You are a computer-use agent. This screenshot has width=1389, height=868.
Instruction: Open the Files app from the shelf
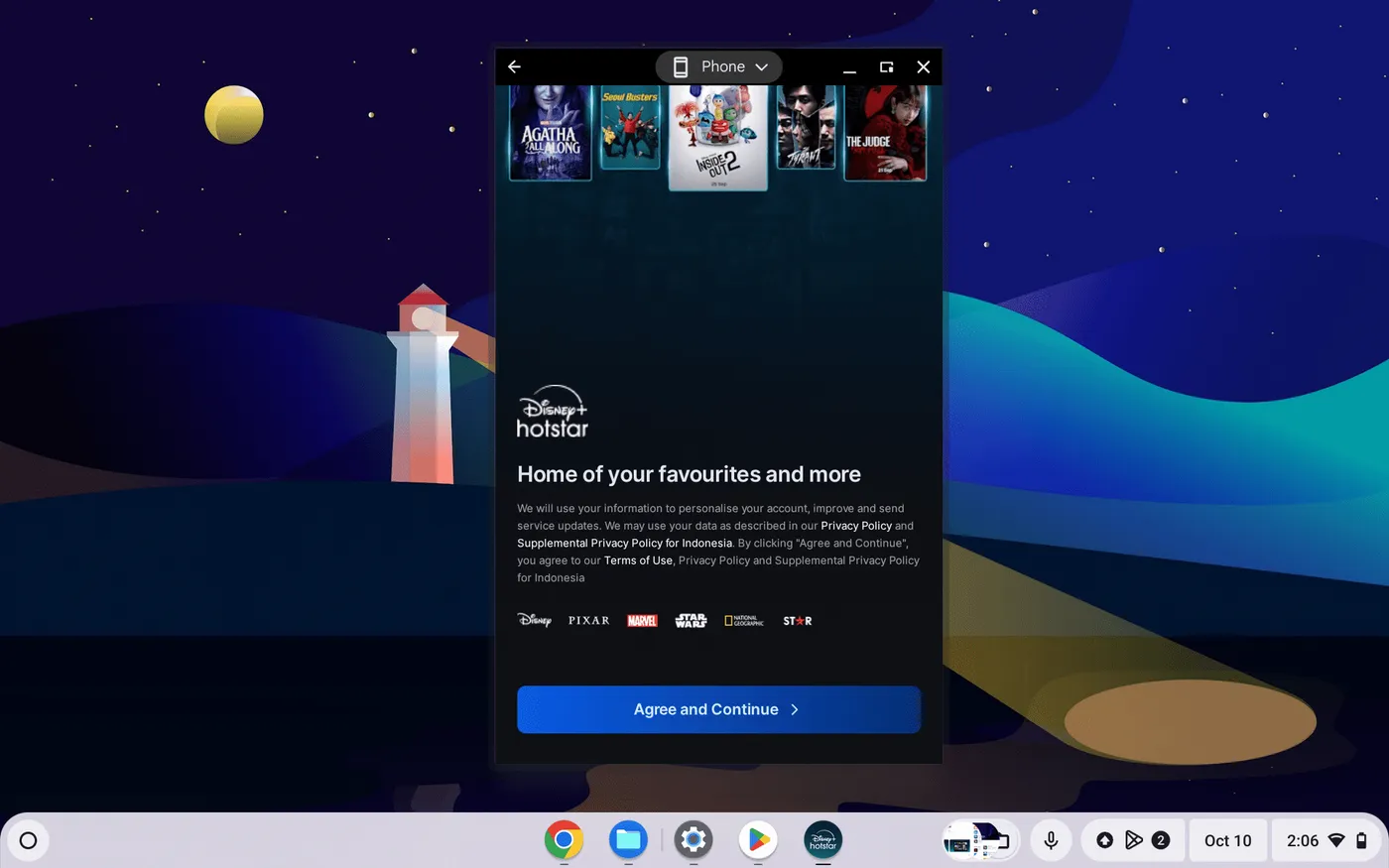click(628, 840)
